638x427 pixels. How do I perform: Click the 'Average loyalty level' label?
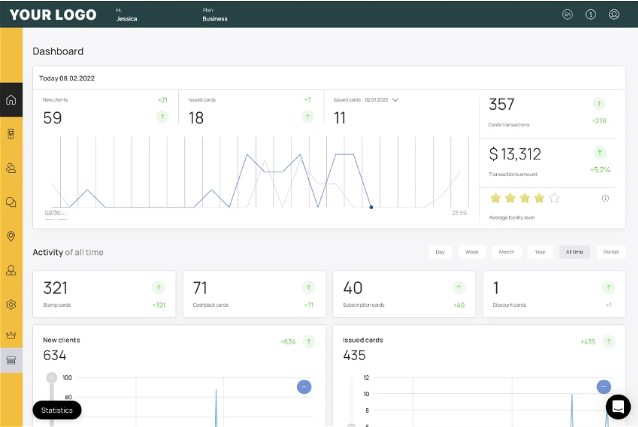512,218
